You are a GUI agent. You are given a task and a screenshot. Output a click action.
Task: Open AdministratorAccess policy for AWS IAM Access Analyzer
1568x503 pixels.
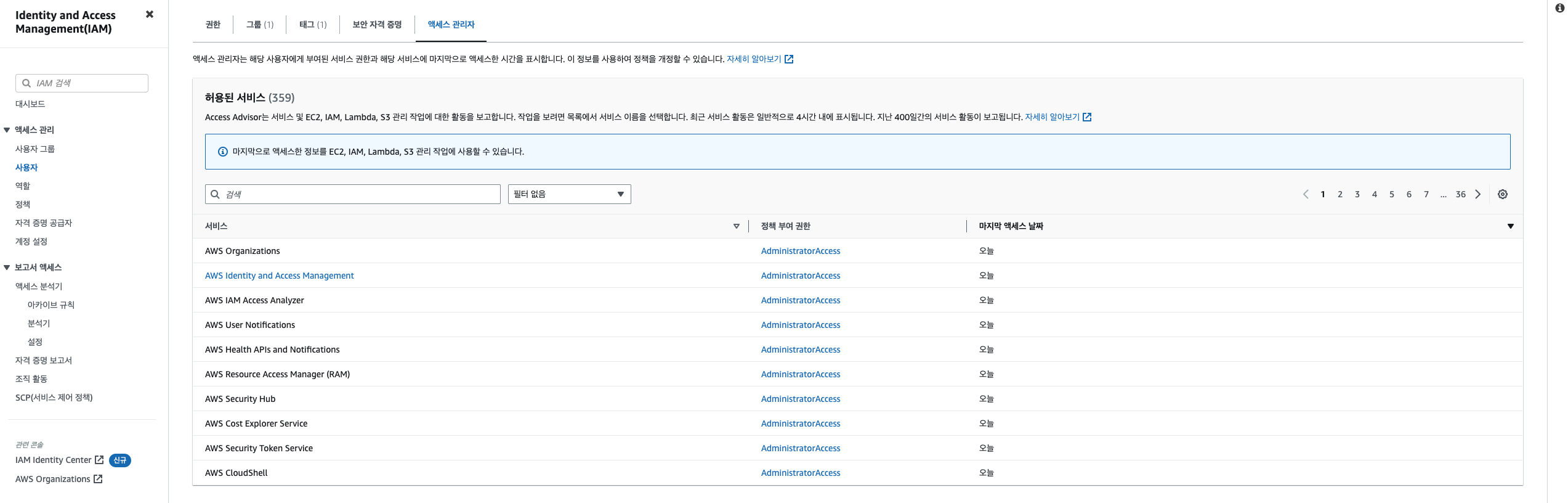tap(801, 300)
